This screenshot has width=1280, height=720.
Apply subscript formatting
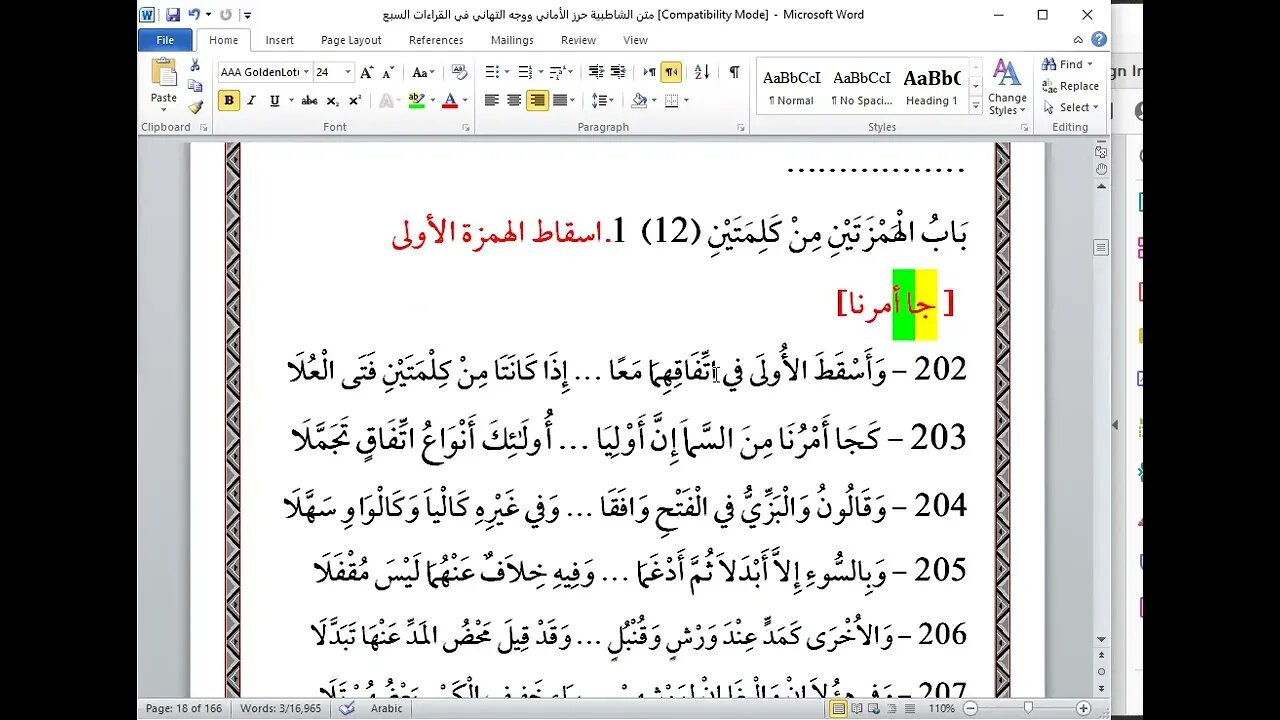tap(333, 100)
